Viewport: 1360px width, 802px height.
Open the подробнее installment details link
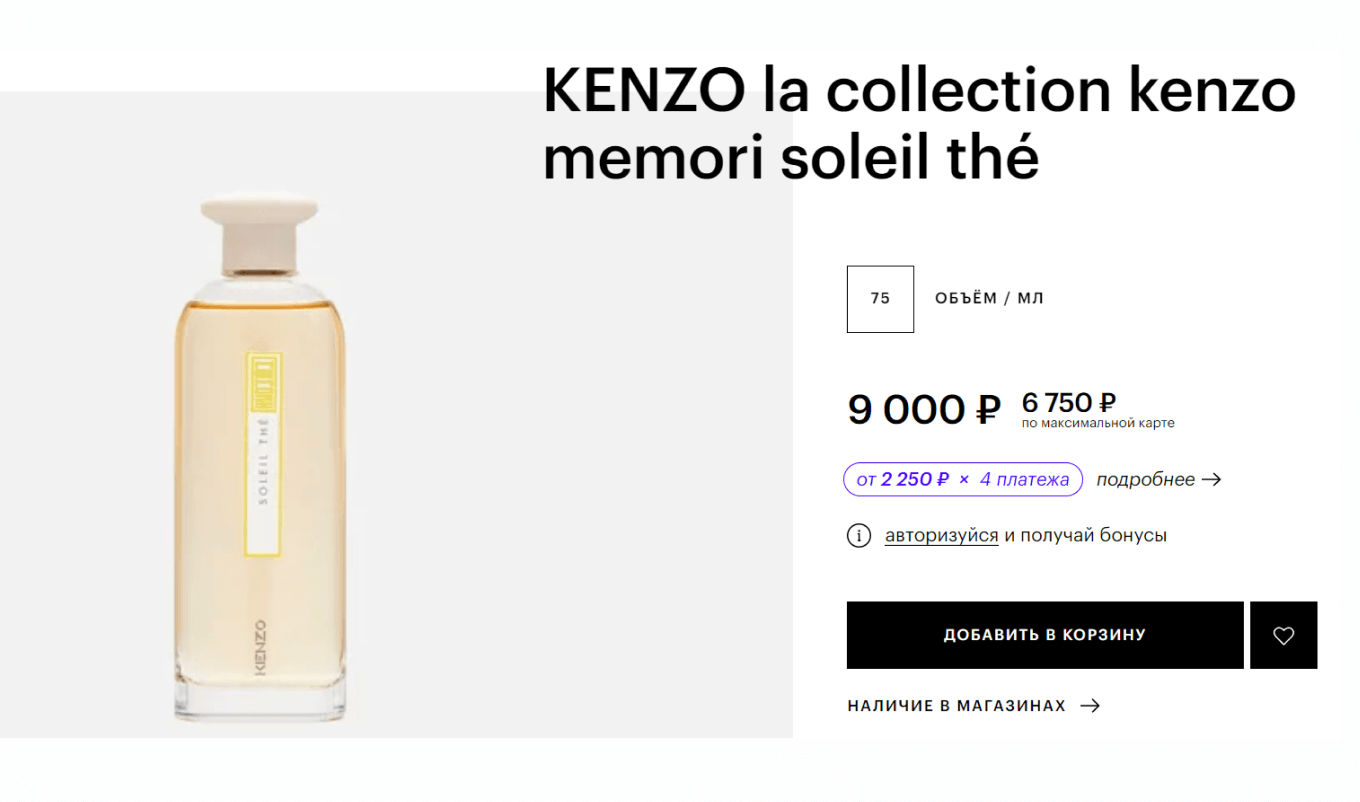[1145, 479]
